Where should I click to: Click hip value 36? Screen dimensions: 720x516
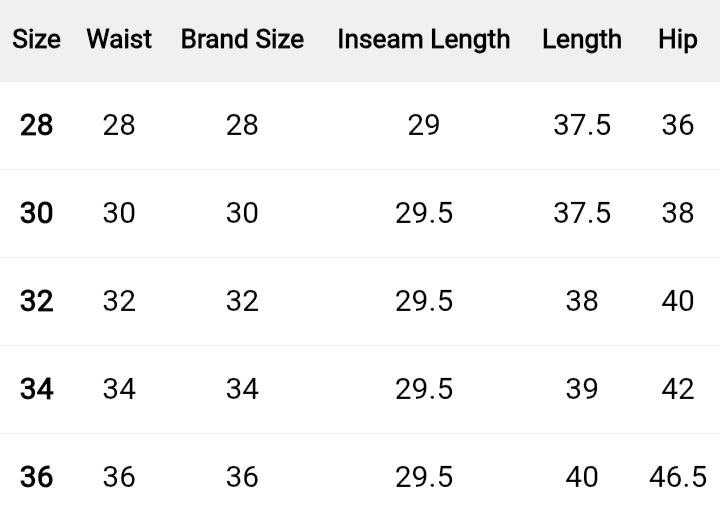click(x=678, y=125)
